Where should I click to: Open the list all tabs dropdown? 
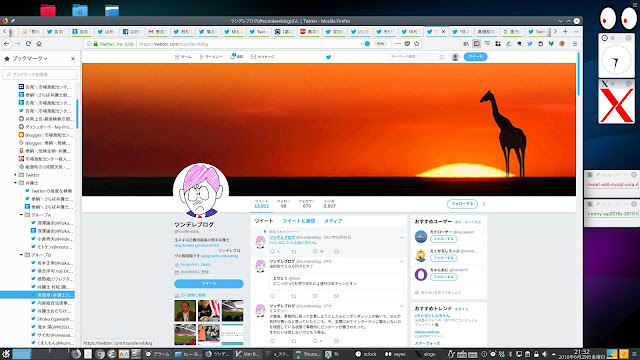tap(576, 31)
